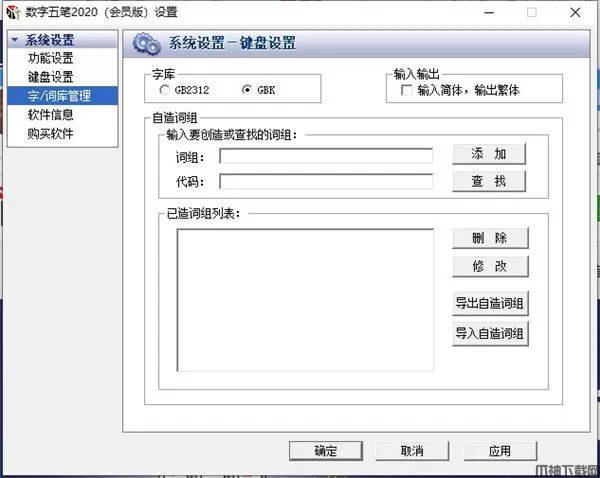Cancel with the 取消 button

point(412,451)
